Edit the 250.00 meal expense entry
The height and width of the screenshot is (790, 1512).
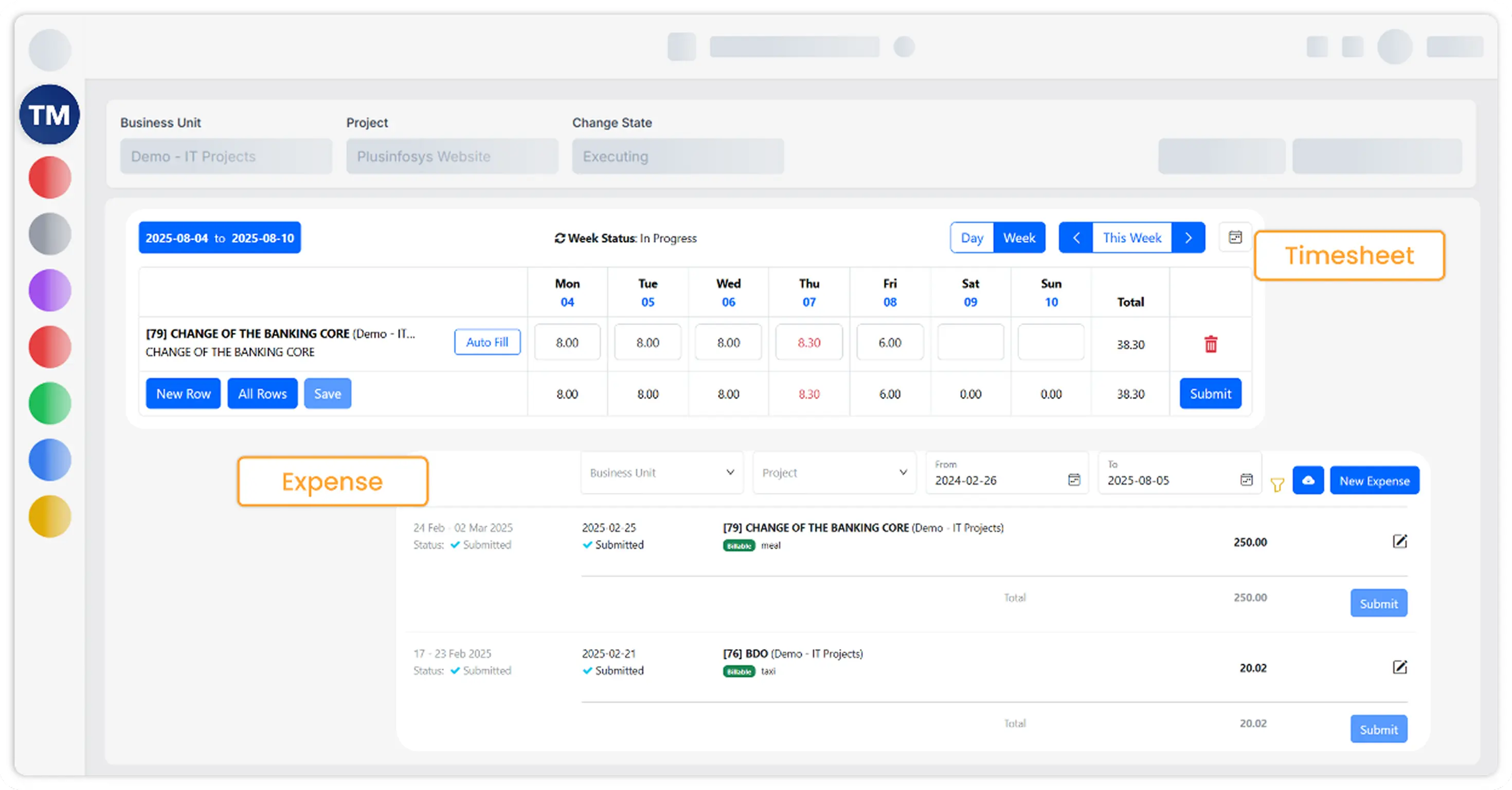[1401, 542]
